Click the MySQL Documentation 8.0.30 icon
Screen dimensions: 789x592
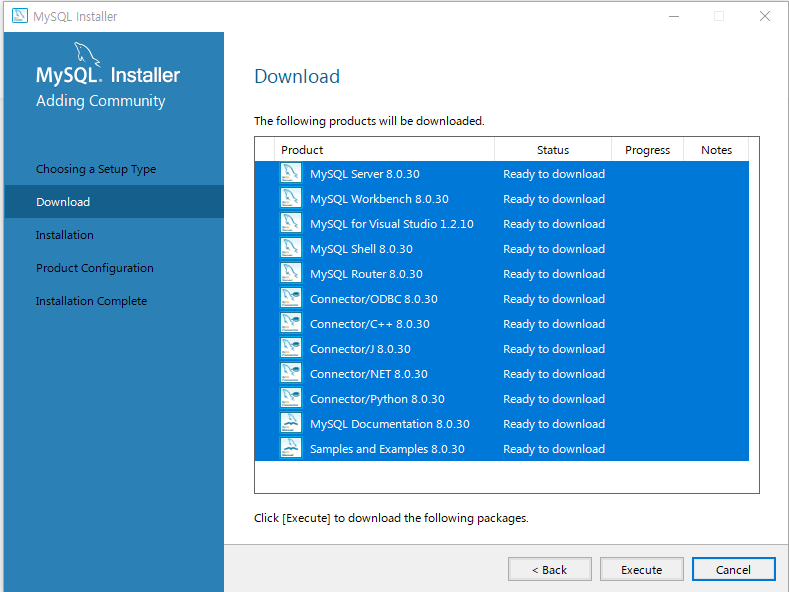[291, 423]
